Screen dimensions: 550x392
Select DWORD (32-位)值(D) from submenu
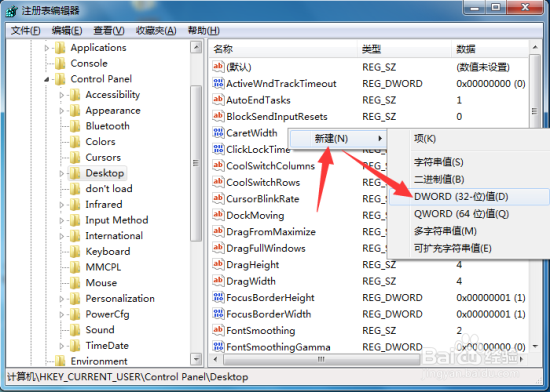coord(469,197)
